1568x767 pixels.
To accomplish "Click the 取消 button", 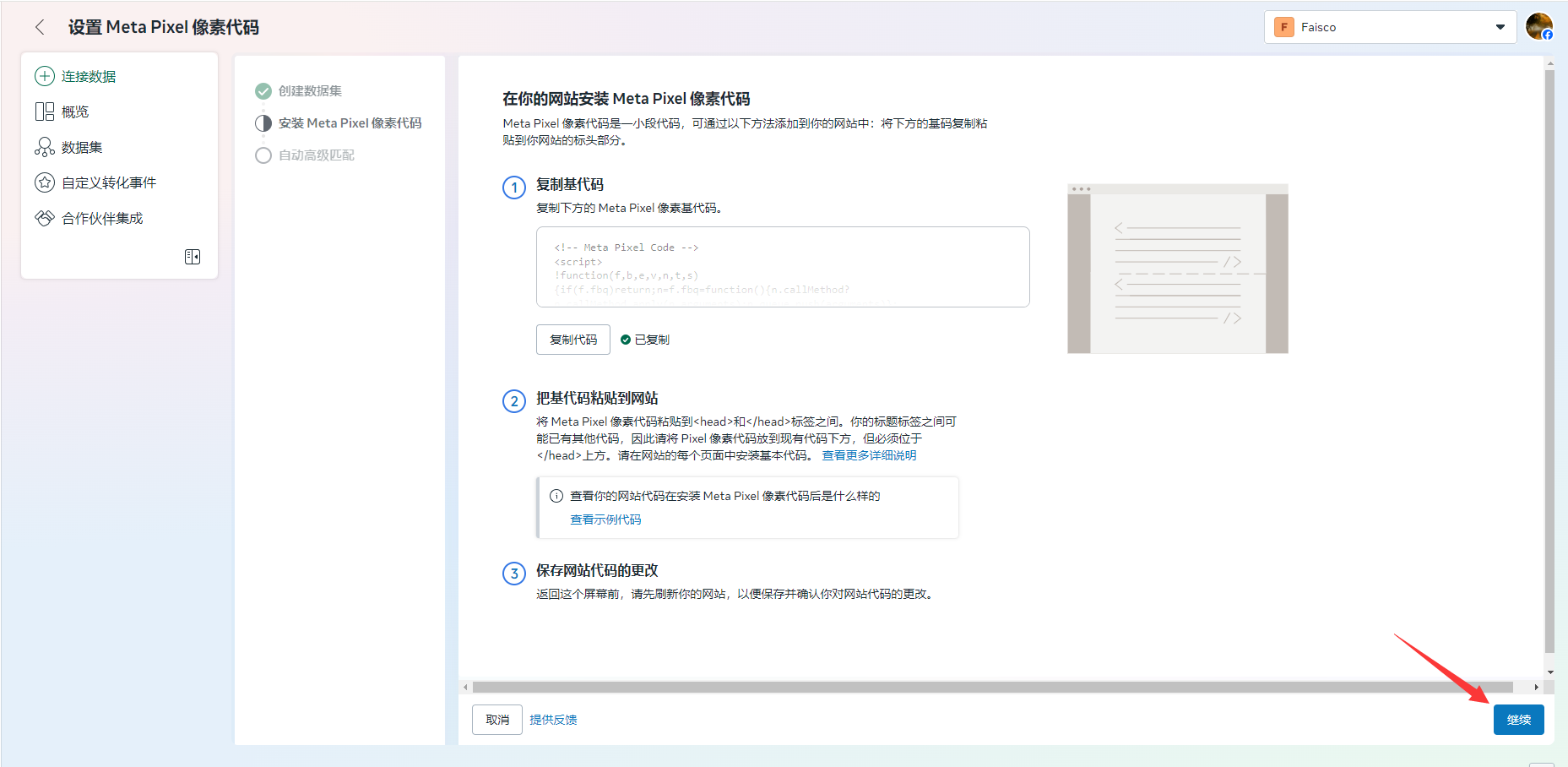I will [x=497, y=720].
